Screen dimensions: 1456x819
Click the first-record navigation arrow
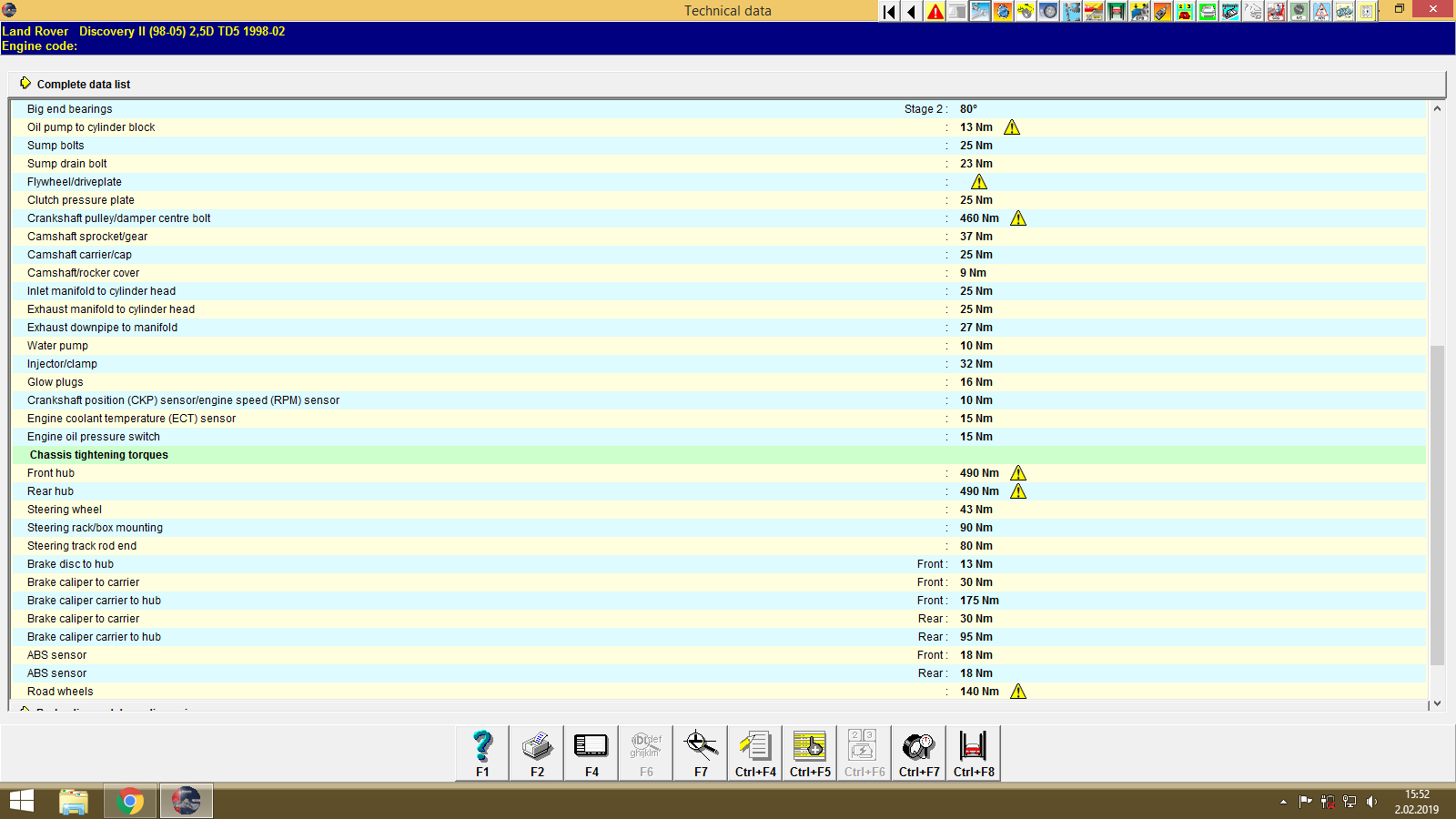coord(887,12)
